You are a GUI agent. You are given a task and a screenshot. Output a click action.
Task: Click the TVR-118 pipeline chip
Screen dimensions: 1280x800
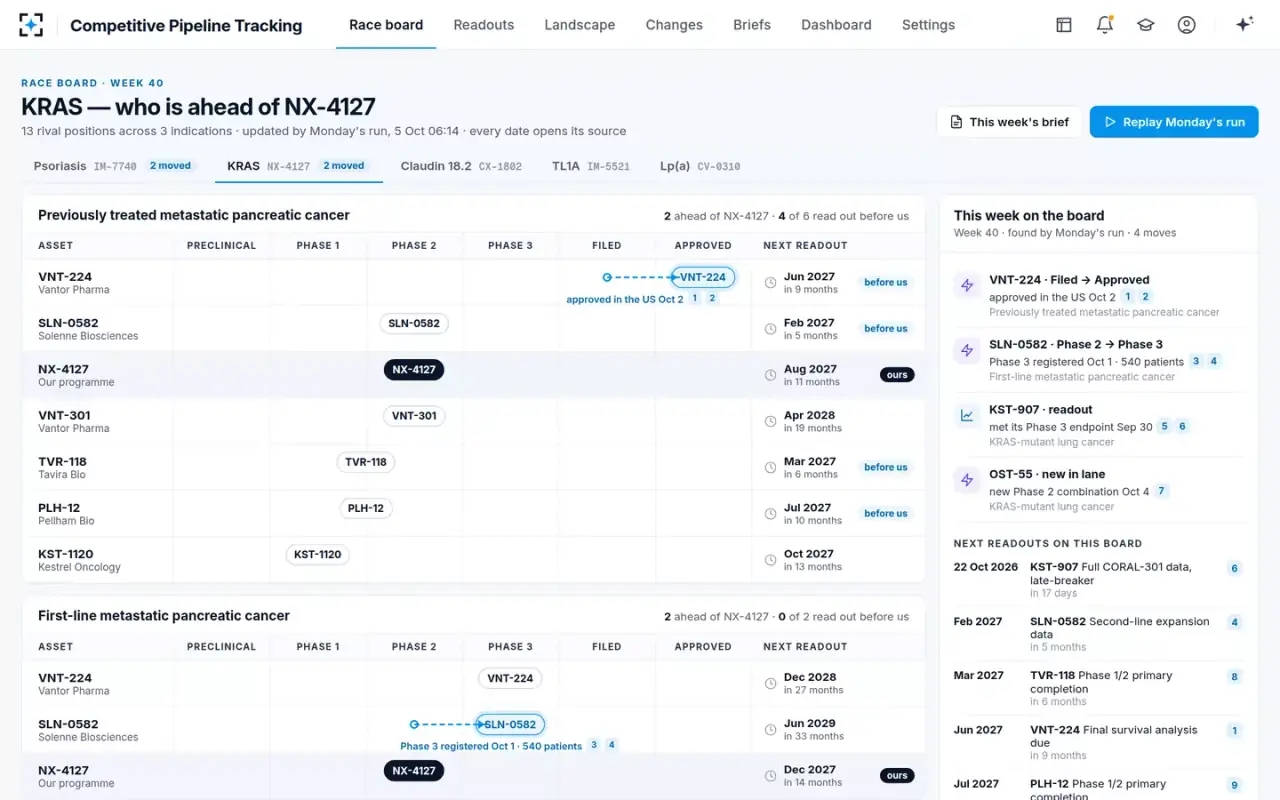tap(366, 462)
